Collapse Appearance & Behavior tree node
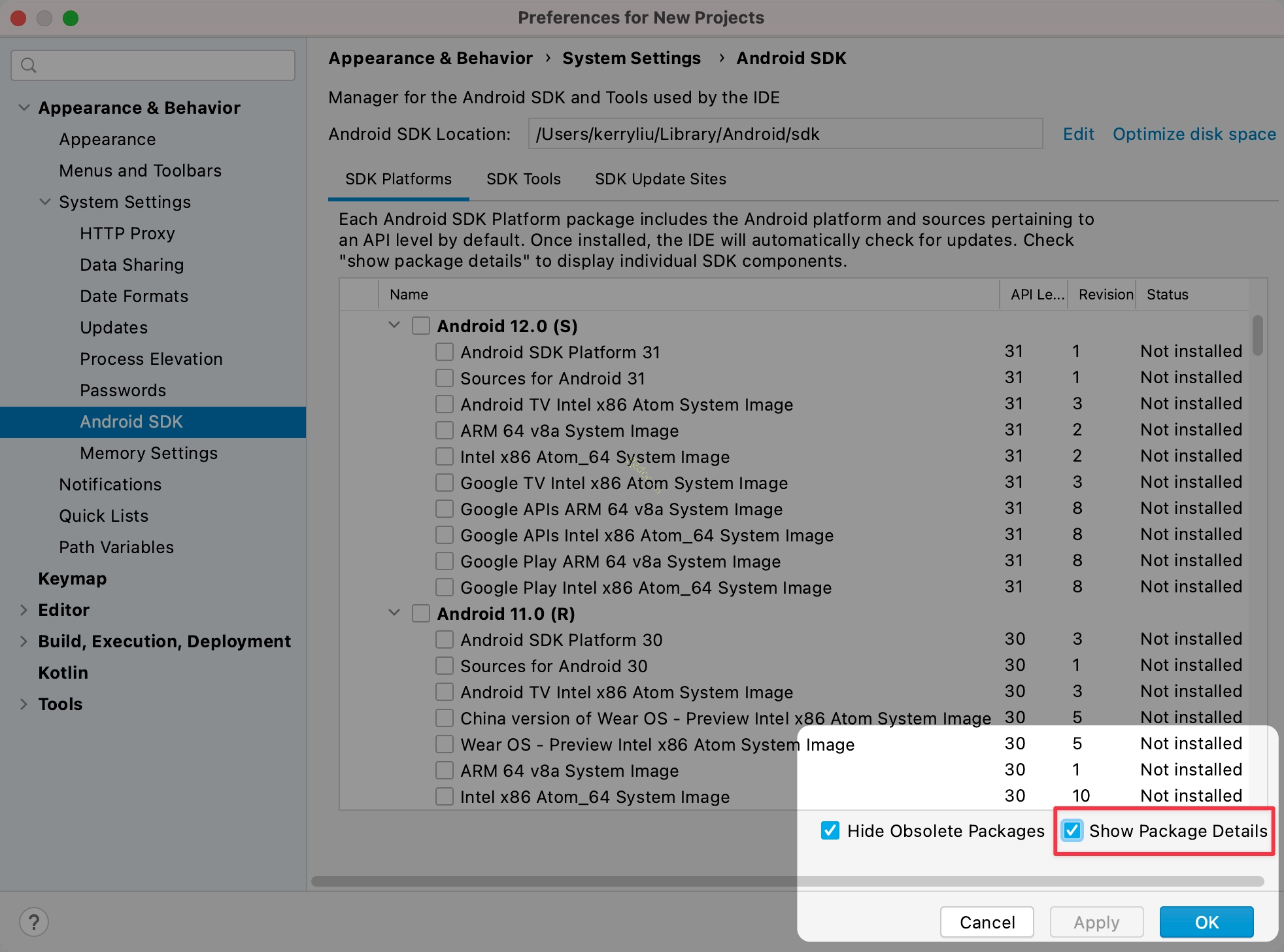 (24, 107)
